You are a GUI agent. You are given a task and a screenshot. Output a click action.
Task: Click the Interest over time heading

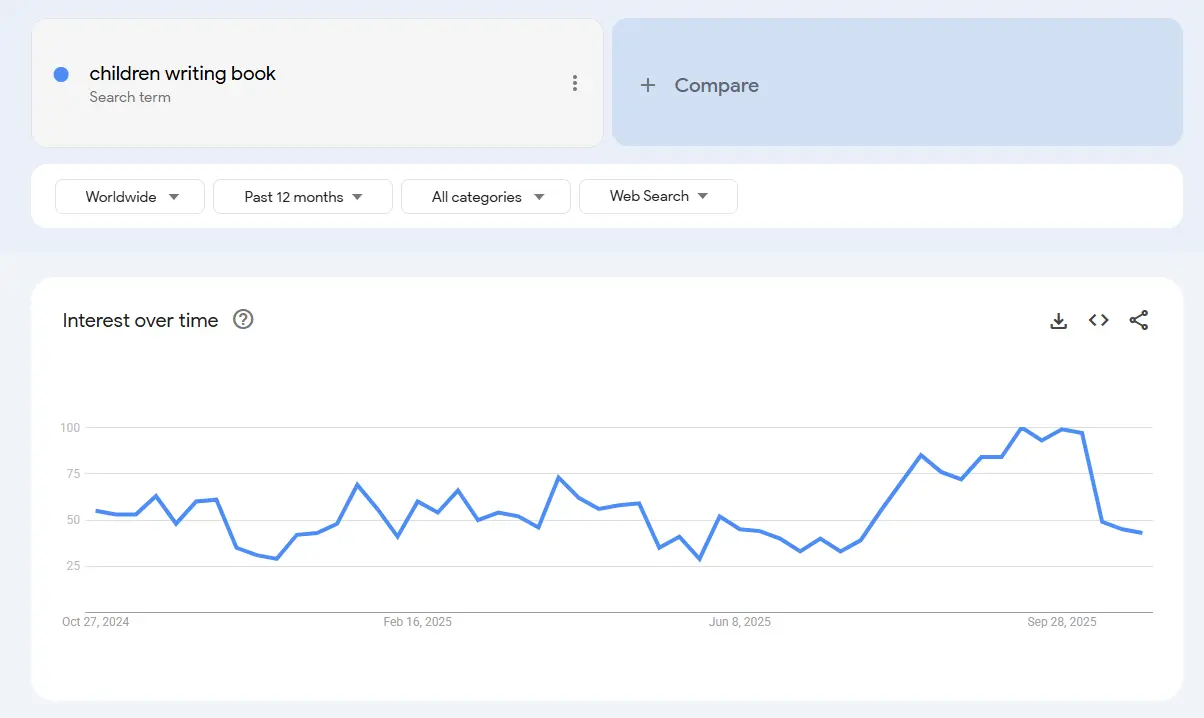tap(140, 320)
